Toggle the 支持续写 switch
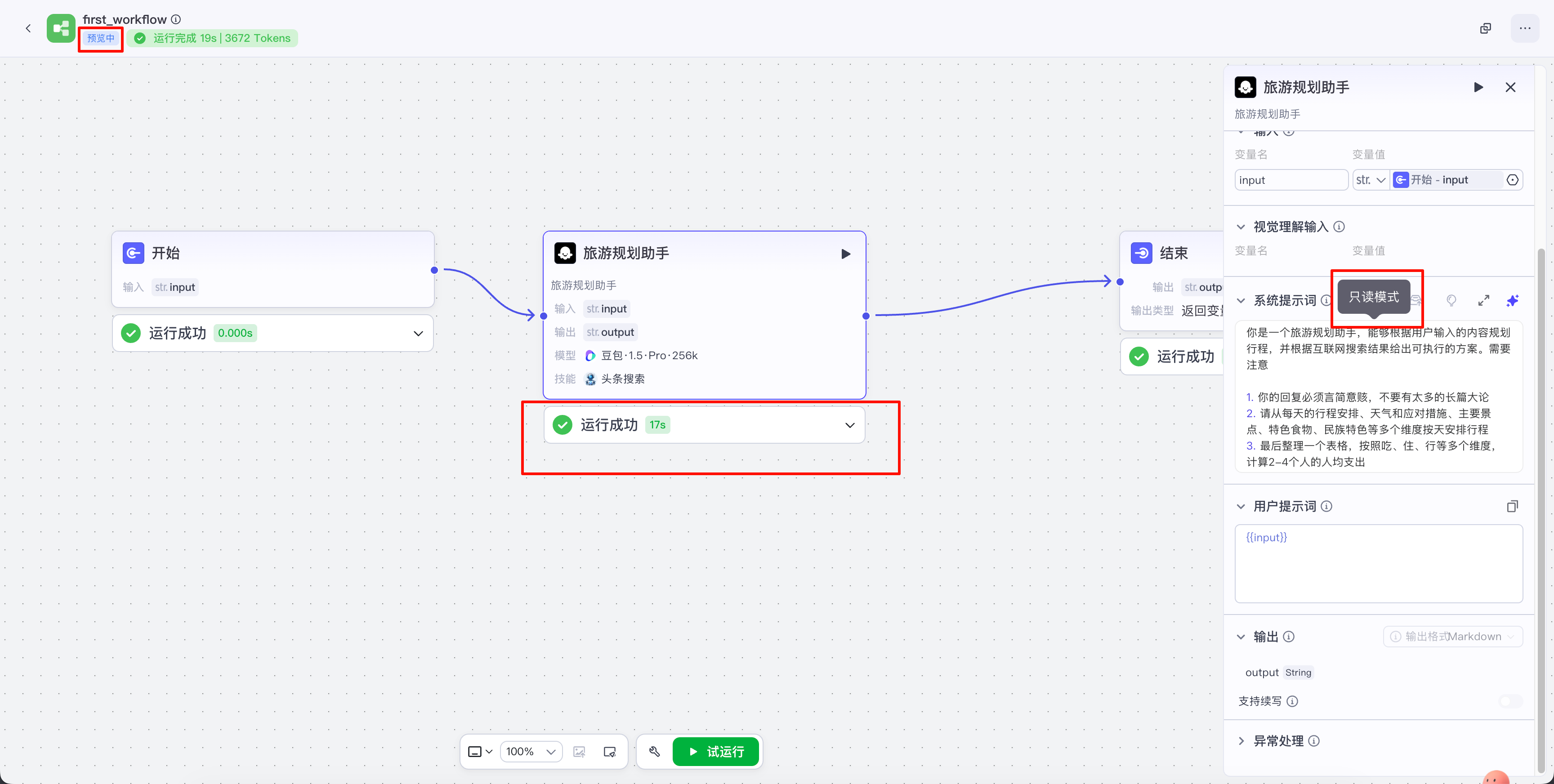The image size is (1554, 784). [x=1510, y=701]
